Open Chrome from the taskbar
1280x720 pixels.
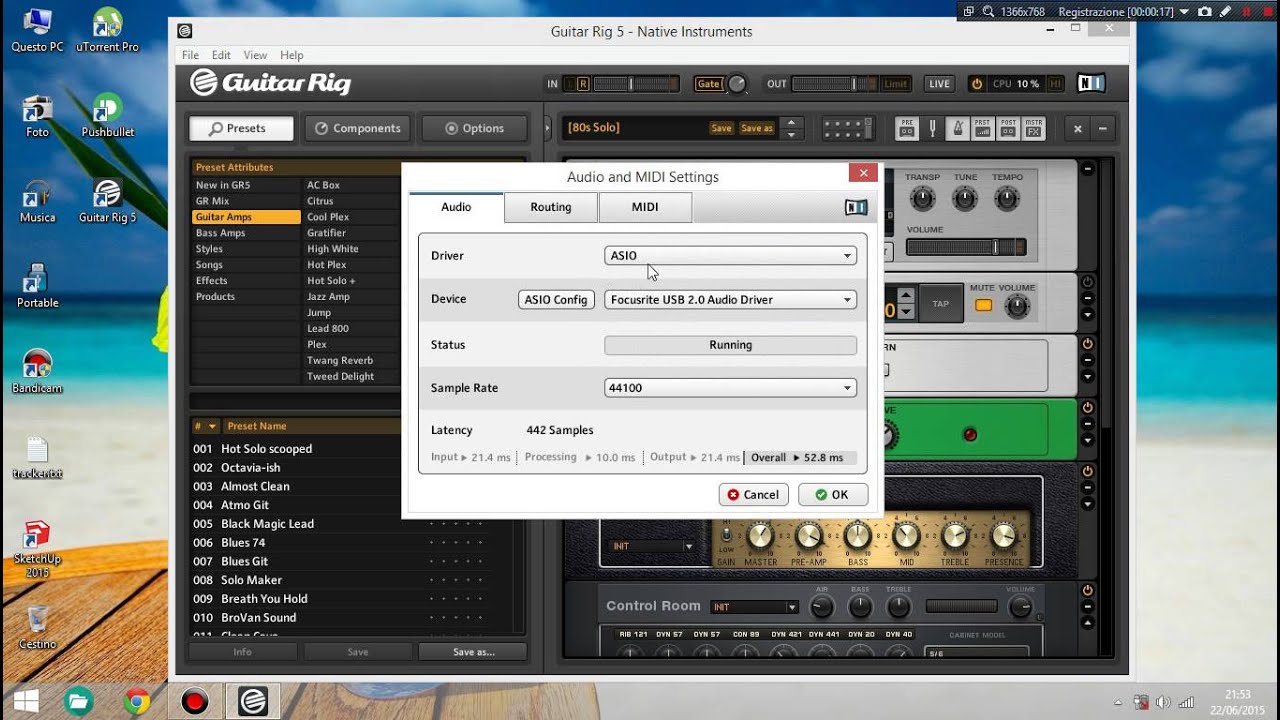(x=137, y=701)
